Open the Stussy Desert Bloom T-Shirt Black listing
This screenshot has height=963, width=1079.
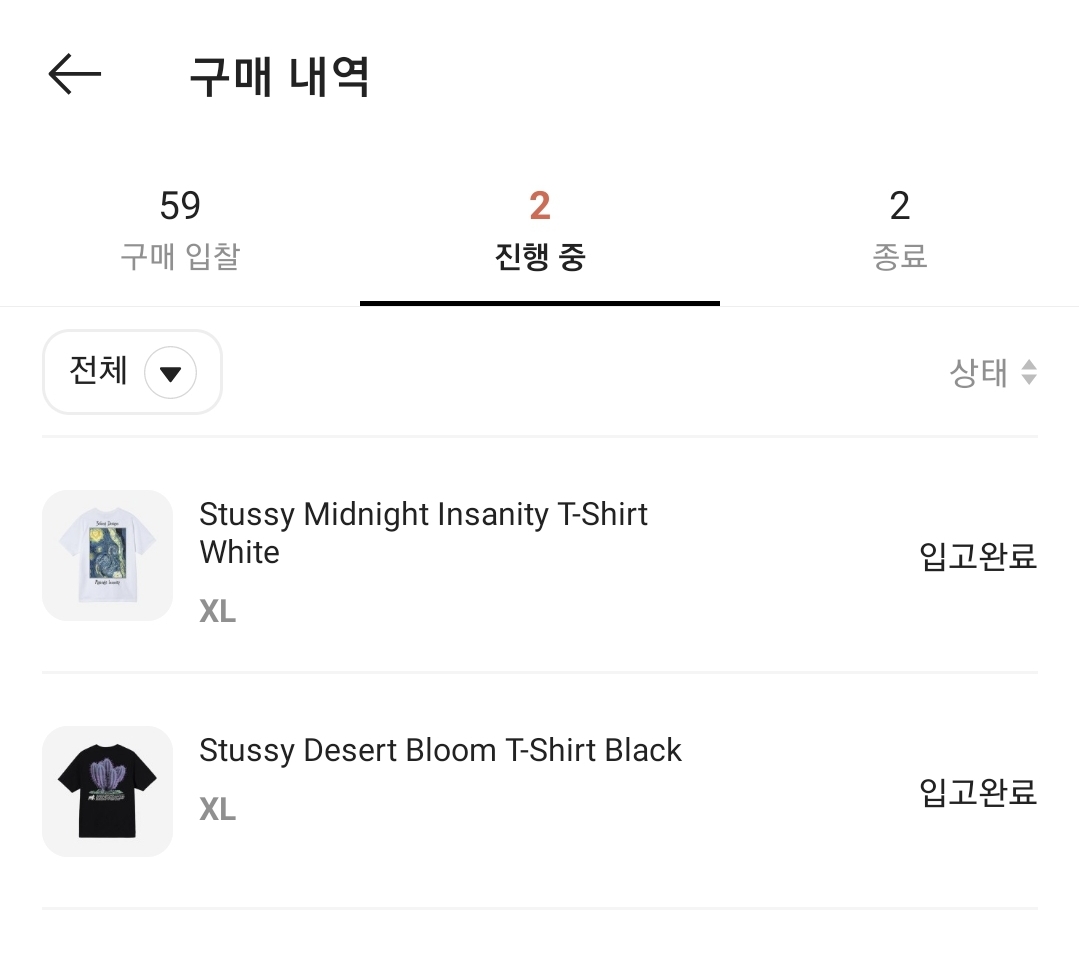point(440,750)
